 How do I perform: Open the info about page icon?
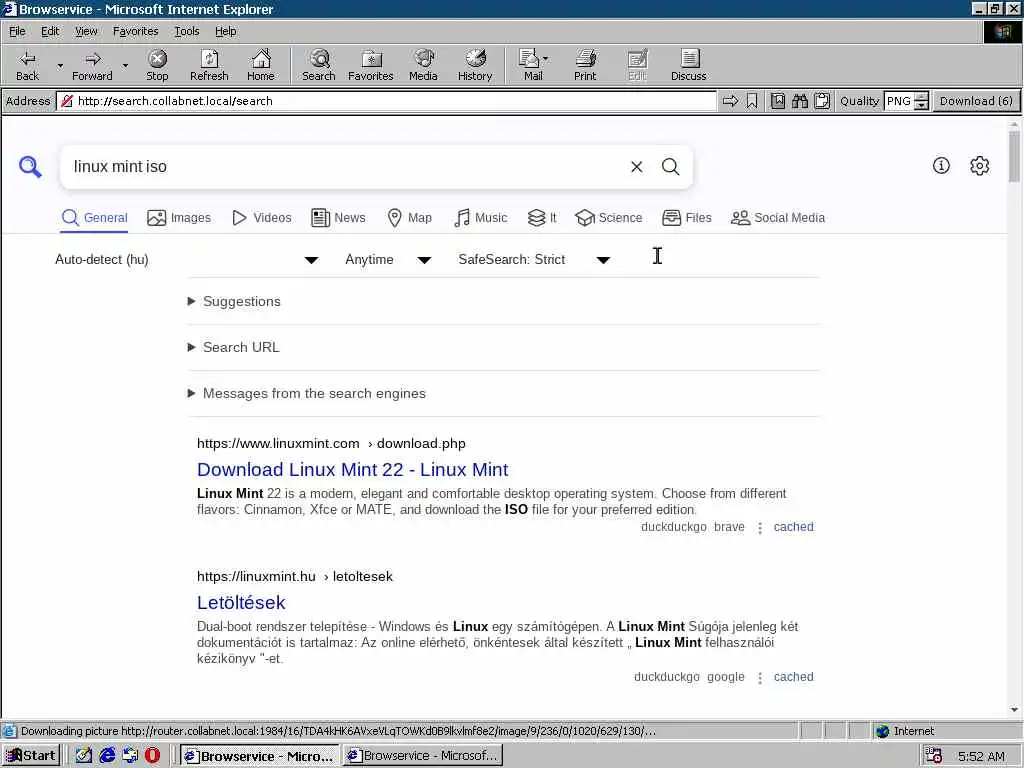point(941,166)
